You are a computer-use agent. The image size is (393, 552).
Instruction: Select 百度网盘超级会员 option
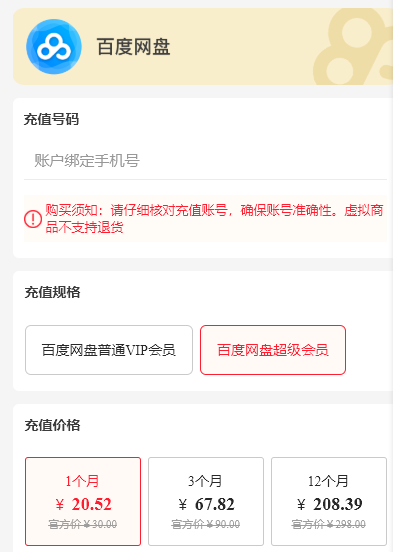pos(273,350)
